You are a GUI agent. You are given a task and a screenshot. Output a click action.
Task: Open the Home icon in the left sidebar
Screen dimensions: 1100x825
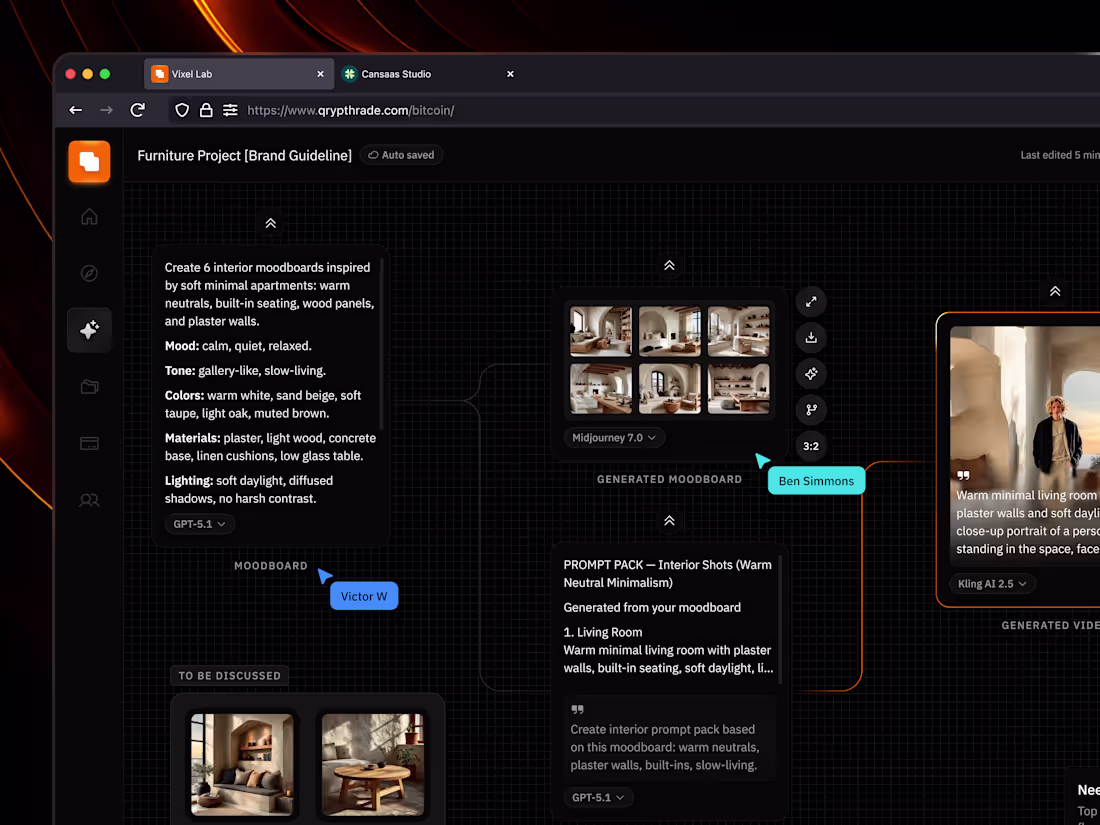pyautogui.click(x=89, y=217)
